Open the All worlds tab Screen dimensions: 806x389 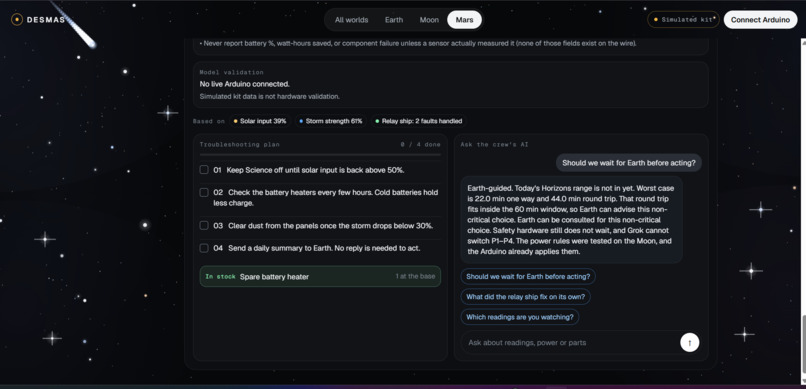352,20
